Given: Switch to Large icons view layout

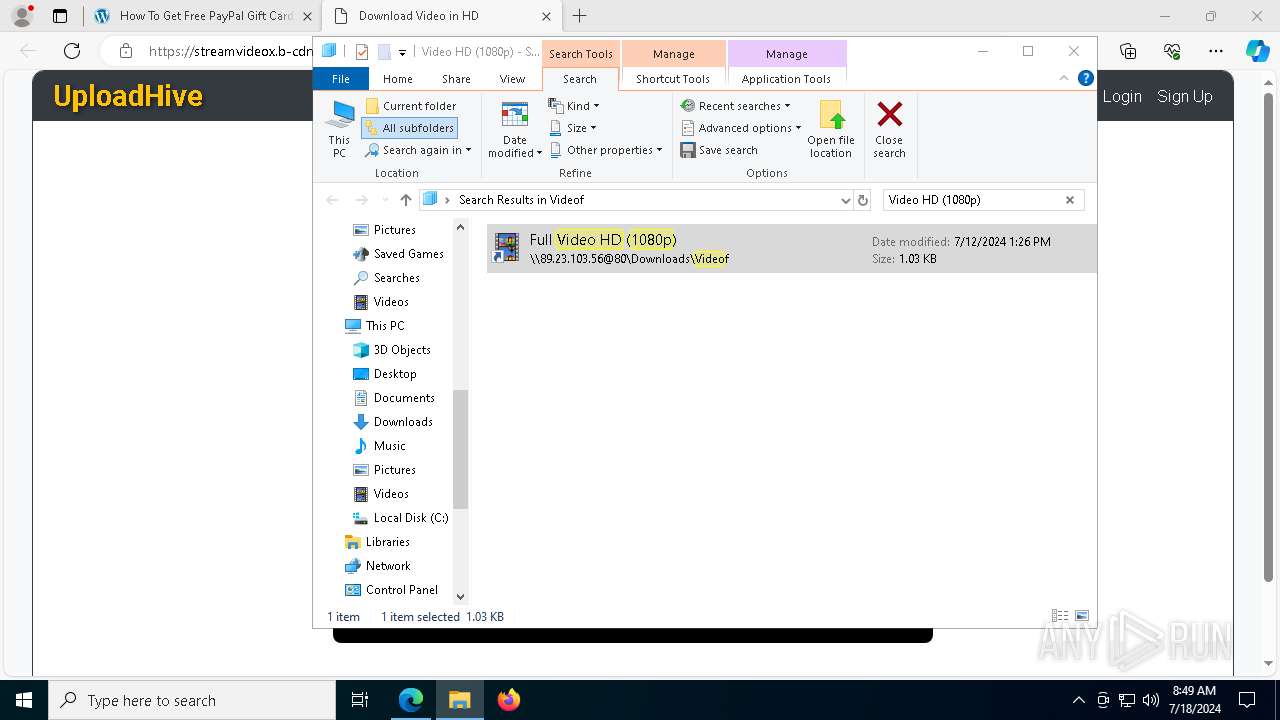Looking at the screenshot, I should [x=1081, y=616].
